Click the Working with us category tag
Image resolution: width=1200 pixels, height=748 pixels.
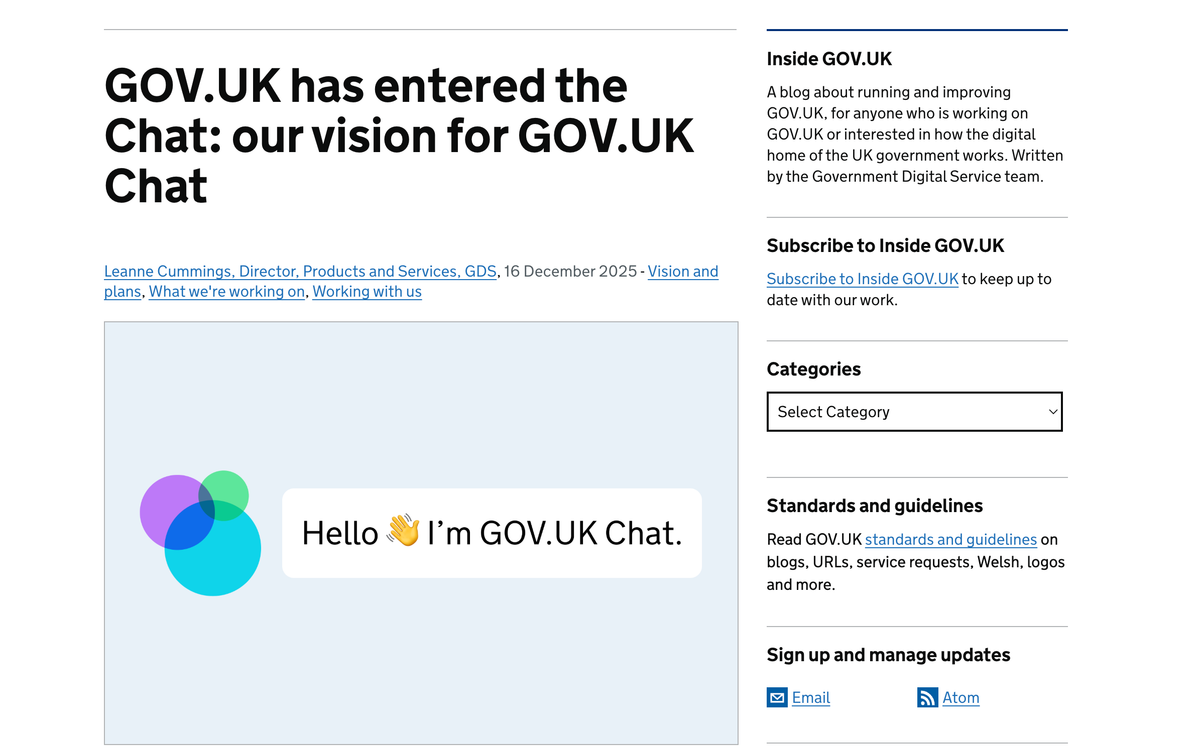[367, 291]
